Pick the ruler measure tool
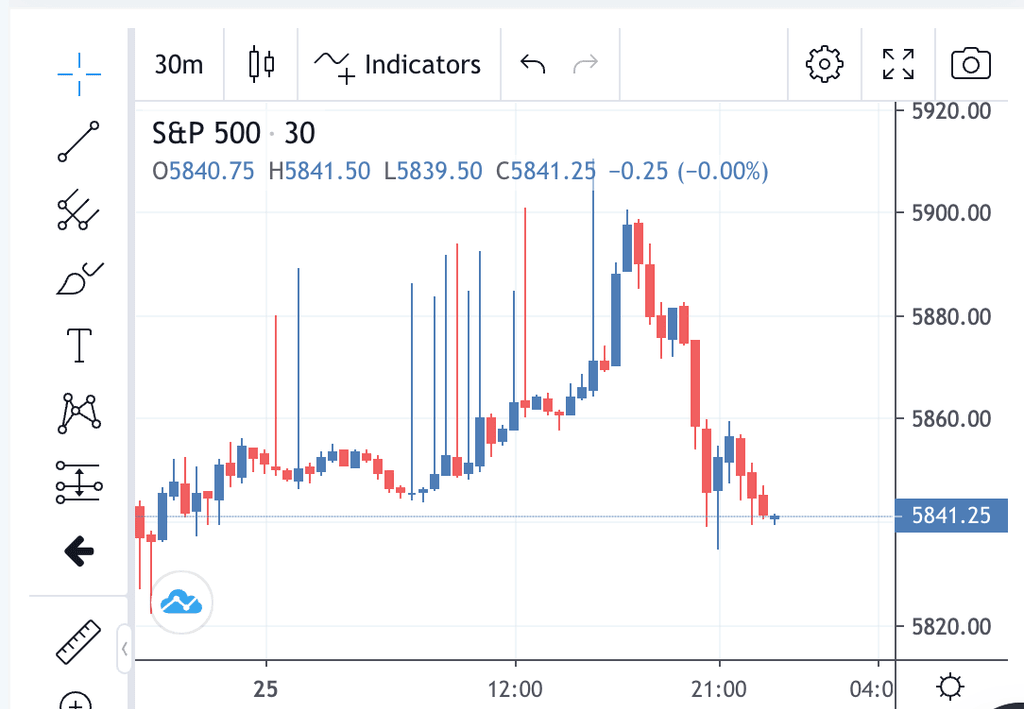1024x709 pixels. [x=78, y=642]
